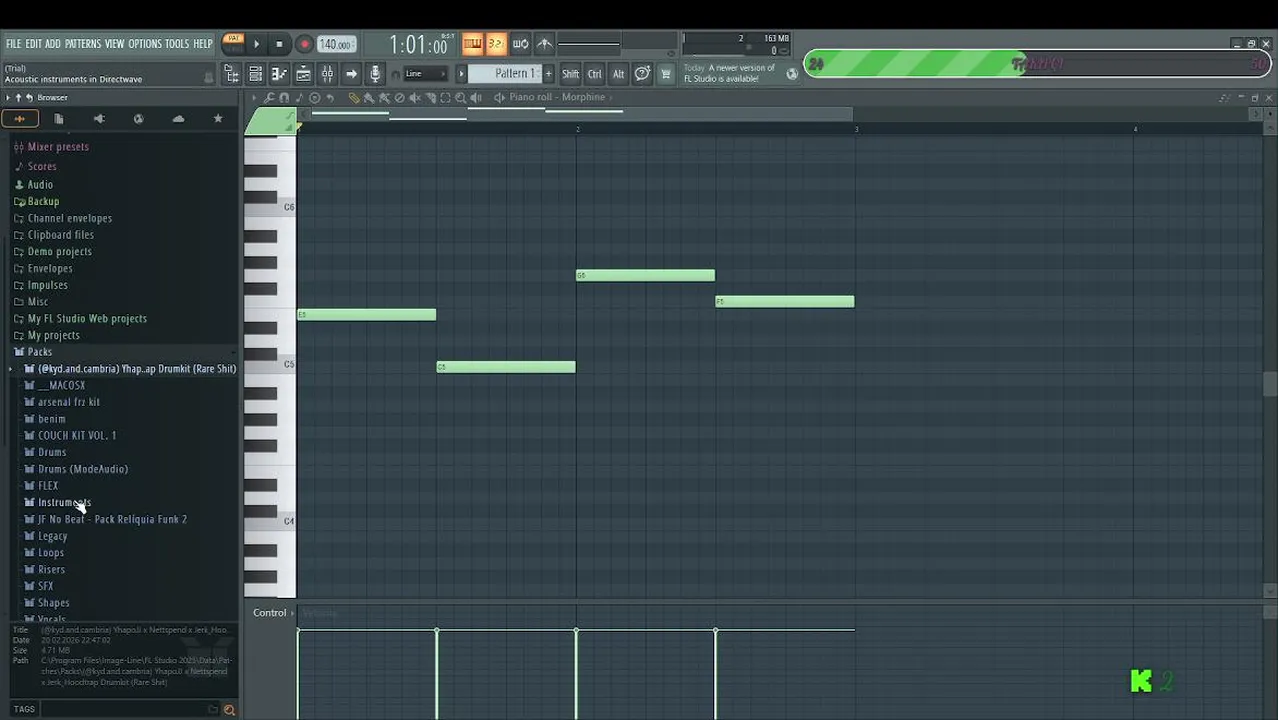Open the Line snap dropdown

click(425, 74)
